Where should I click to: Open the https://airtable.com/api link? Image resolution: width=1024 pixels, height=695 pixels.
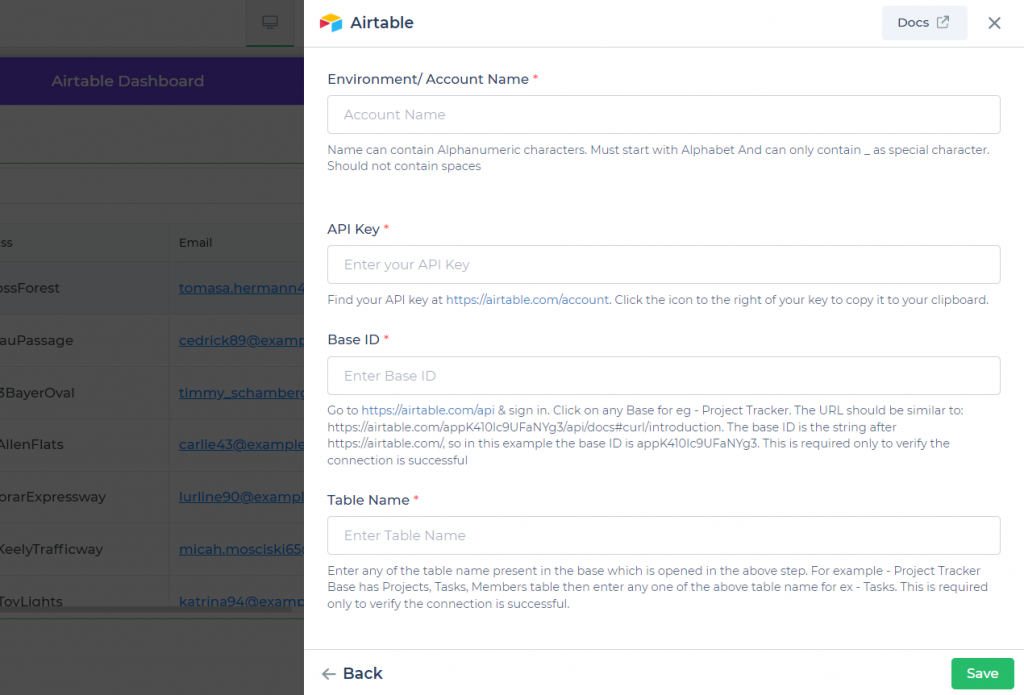[x=425, y=410]
